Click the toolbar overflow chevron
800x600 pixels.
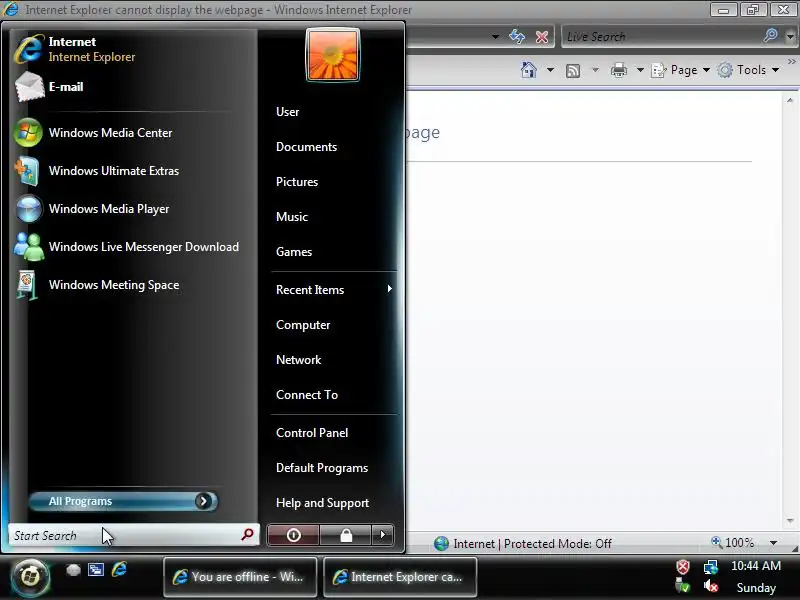791,62
